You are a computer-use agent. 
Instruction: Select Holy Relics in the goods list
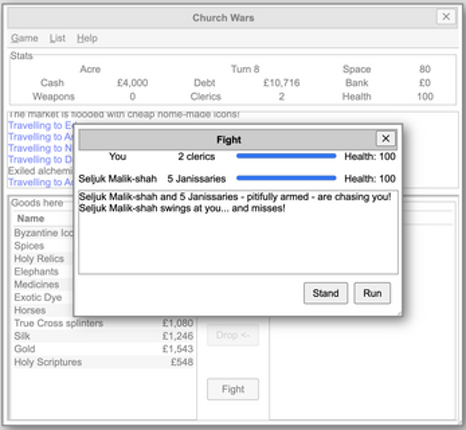pos(43,259)
